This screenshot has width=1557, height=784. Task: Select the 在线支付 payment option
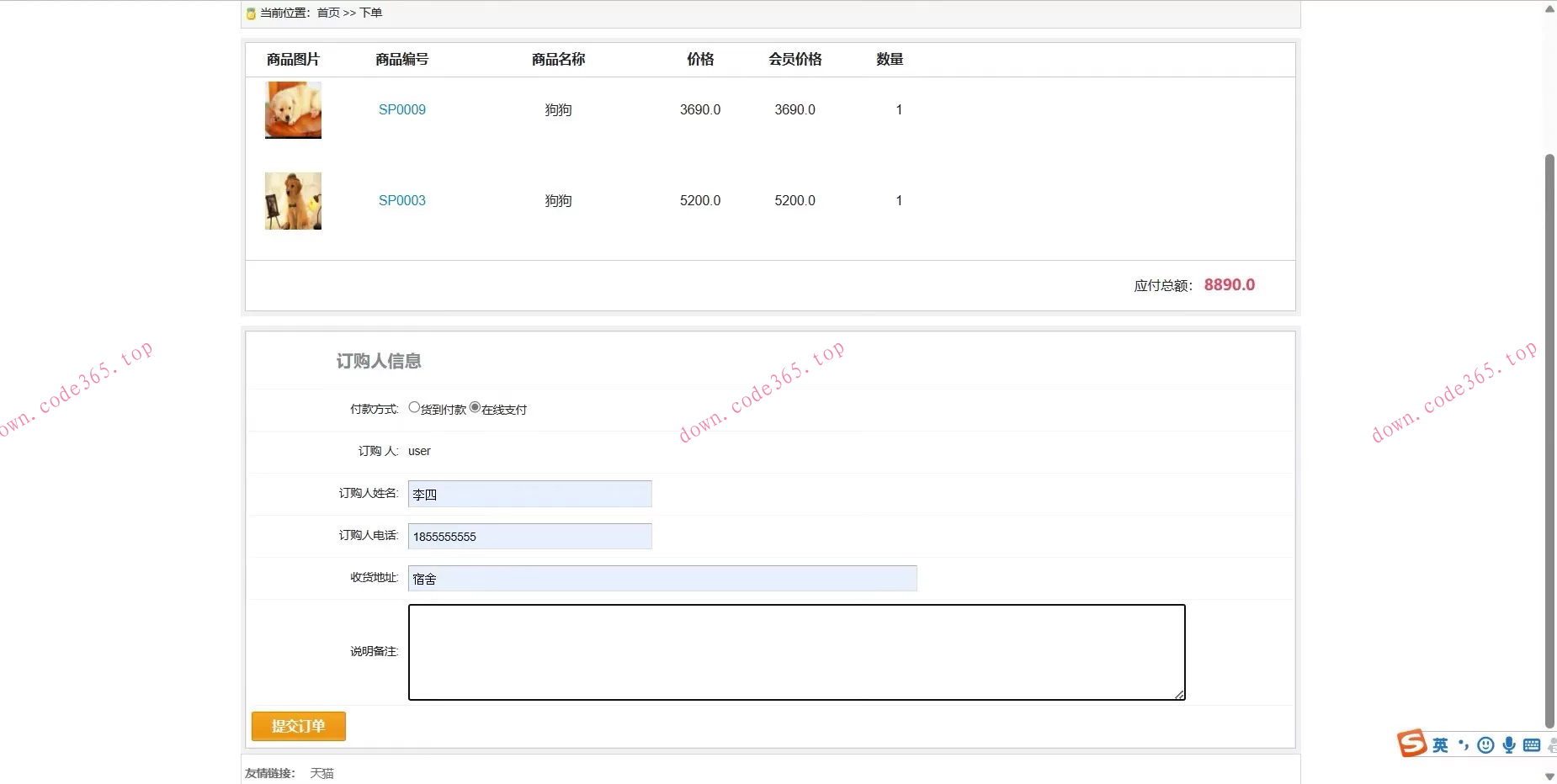pos(475,408)
